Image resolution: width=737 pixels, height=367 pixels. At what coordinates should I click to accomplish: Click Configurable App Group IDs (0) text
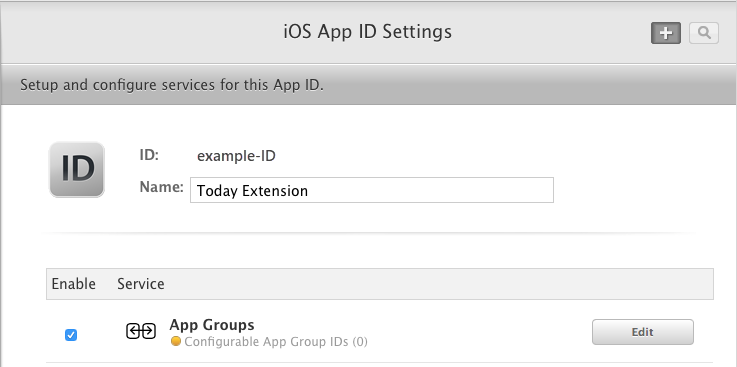click(x=276, y=342)
